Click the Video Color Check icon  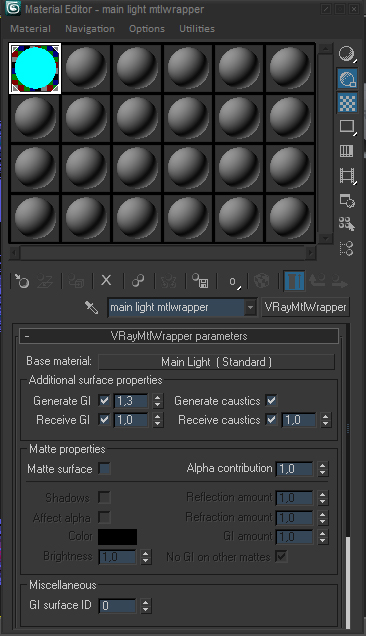(347, 151)
